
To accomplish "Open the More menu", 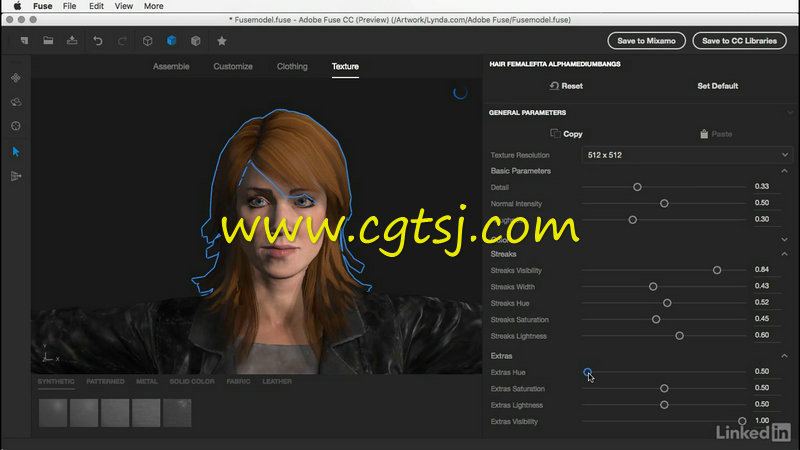I will [154, 6].
